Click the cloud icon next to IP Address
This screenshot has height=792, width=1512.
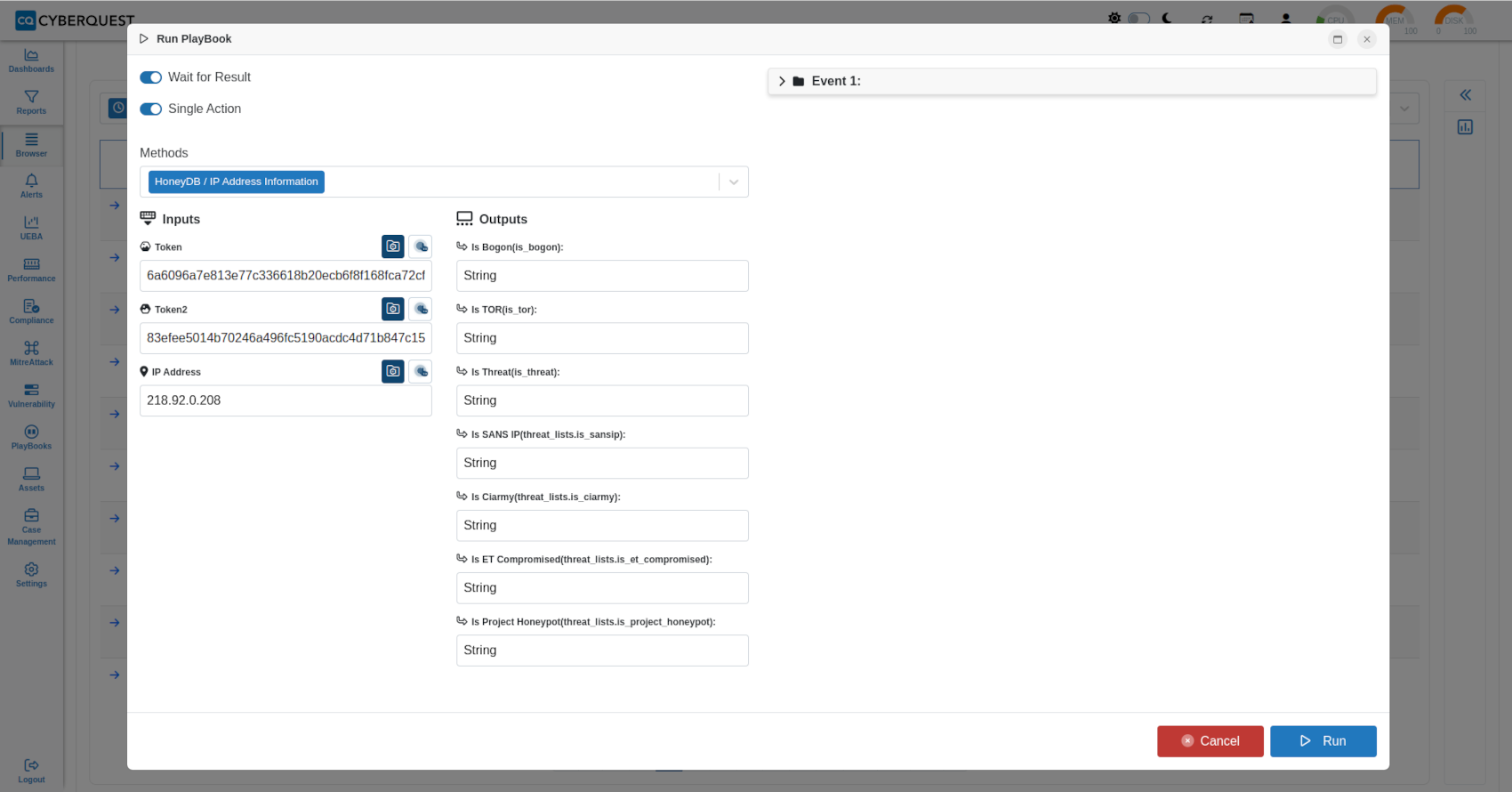(x=421, y=371)
